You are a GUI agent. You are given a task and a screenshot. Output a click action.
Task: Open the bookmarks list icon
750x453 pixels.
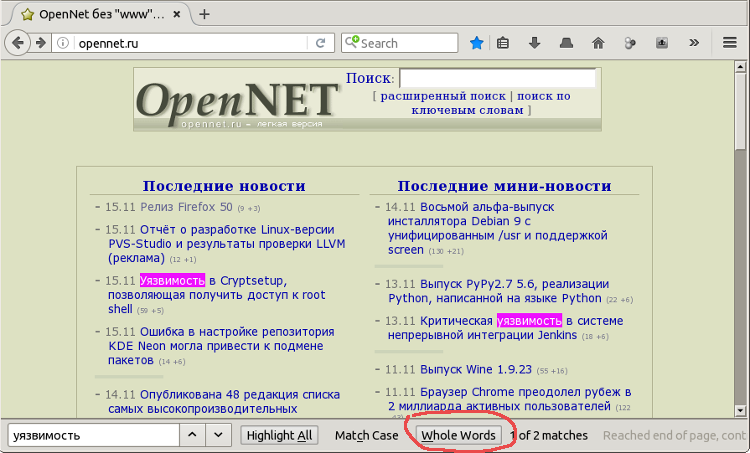coord(503,43)
